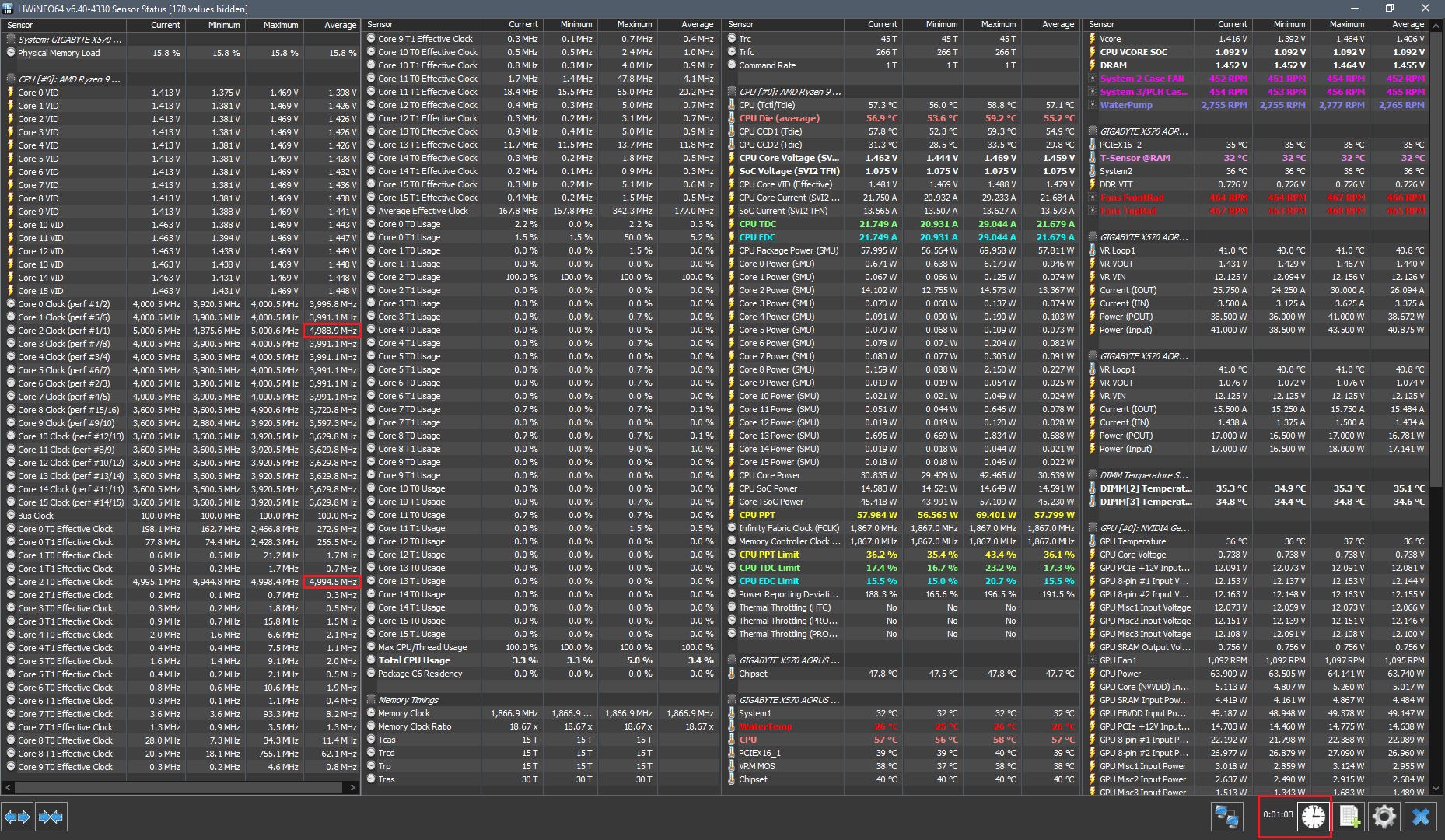Click the lightning icon beside Vcore
This screenshot has height=840, width=1445.
click(x=1093, y=39)
